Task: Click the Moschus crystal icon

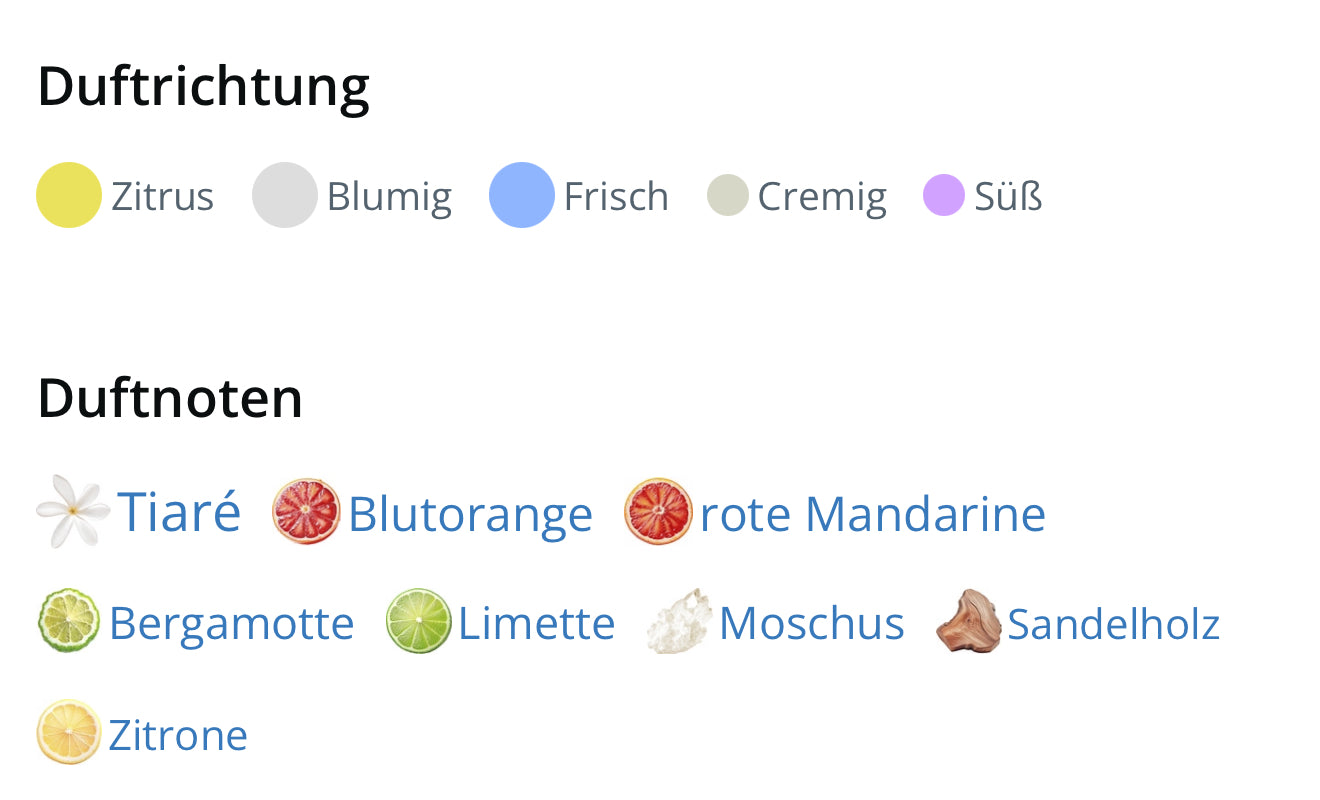Action: point(679,621)
